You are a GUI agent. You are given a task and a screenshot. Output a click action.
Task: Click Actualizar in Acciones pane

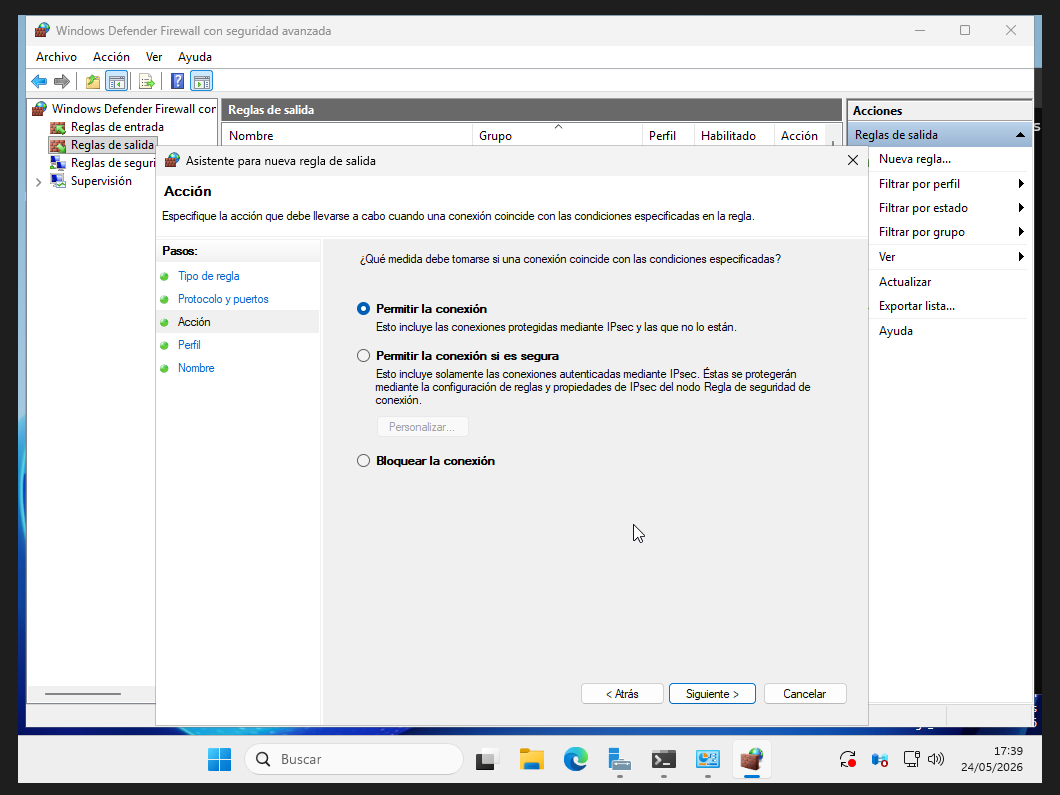click(905, 282)
